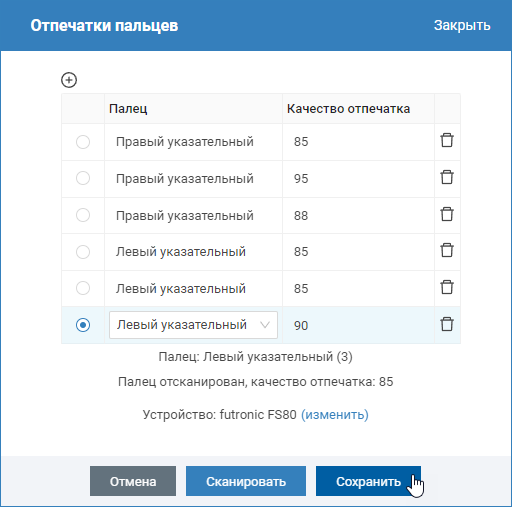The image size is (512, 507).
Task: Click the Сохранить button
Action: (368, 481)
